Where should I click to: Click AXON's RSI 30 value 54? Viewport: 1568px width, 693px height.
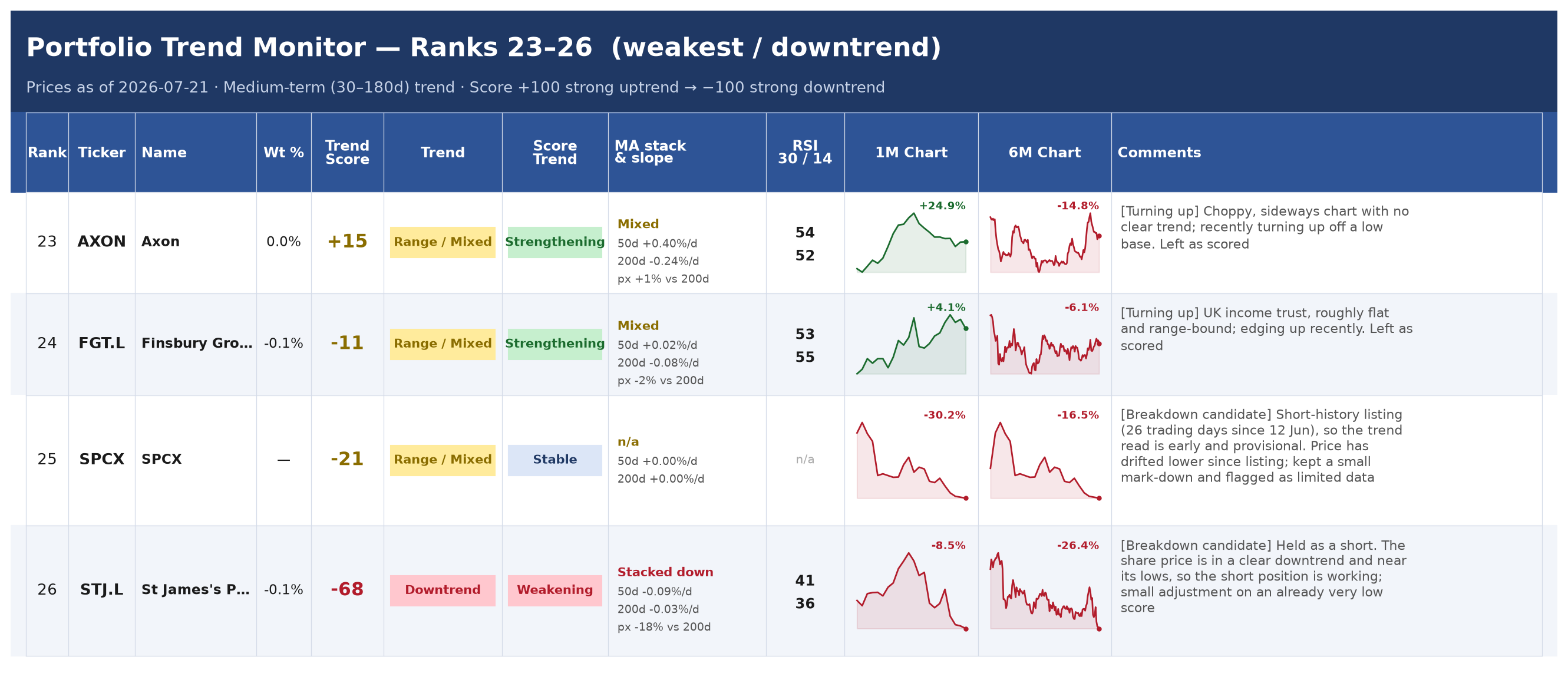click(x=805, y=233)
